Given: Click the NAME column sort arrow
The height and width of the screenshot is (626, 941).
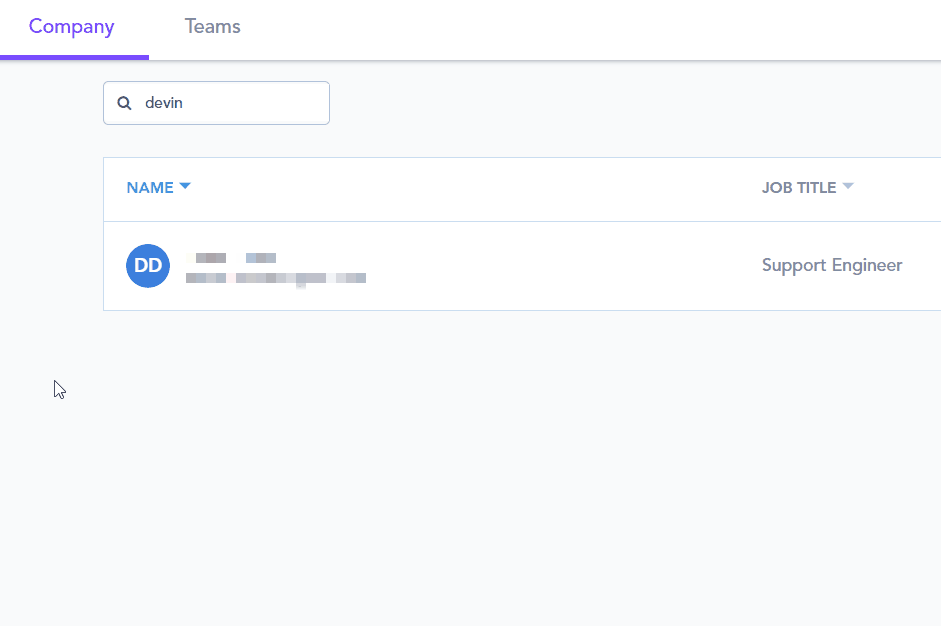Looking at the screenshot, I should [x=185, y=187].
